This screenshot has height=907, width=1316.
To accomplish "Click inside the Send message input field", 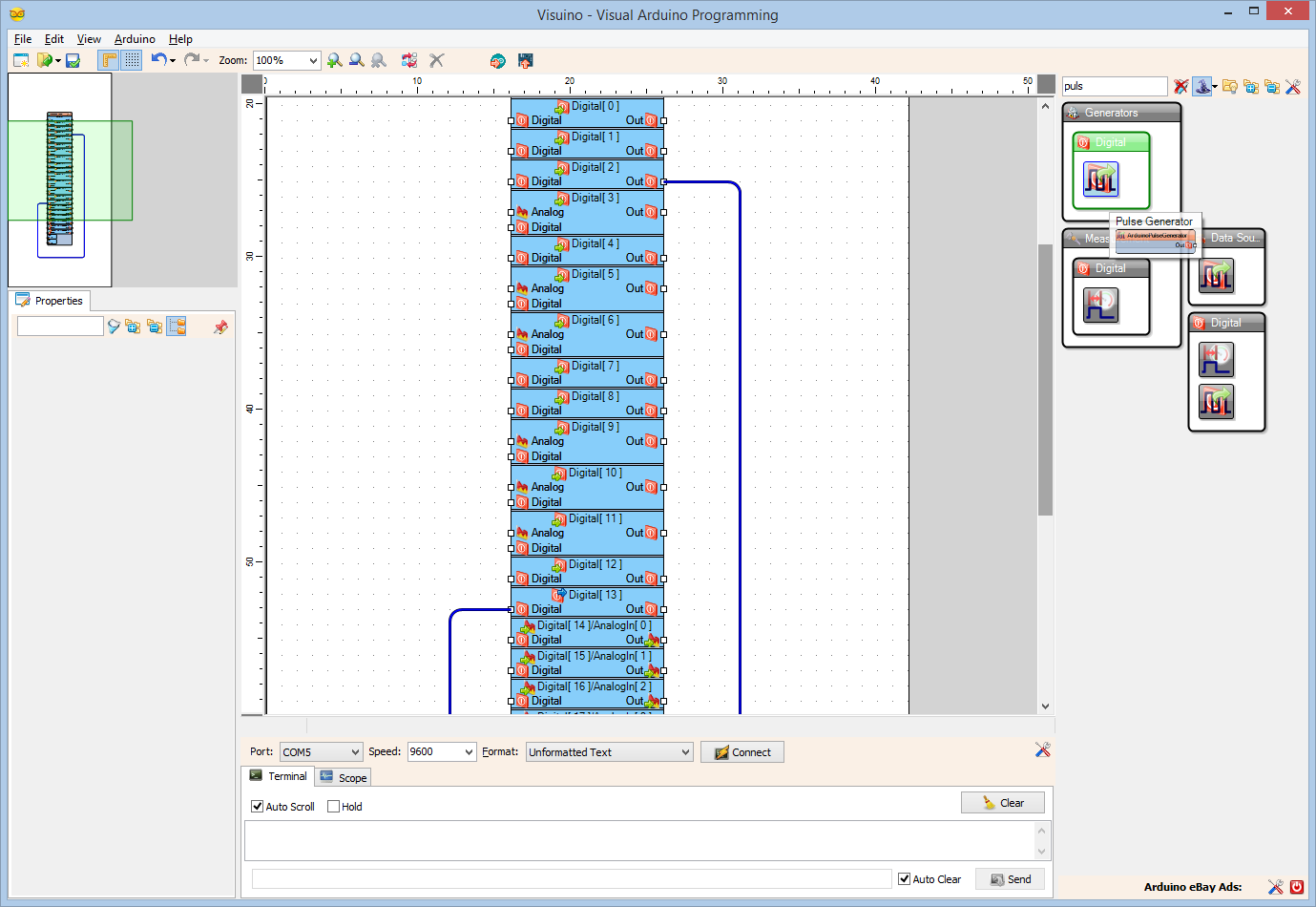I will (568, 878).
